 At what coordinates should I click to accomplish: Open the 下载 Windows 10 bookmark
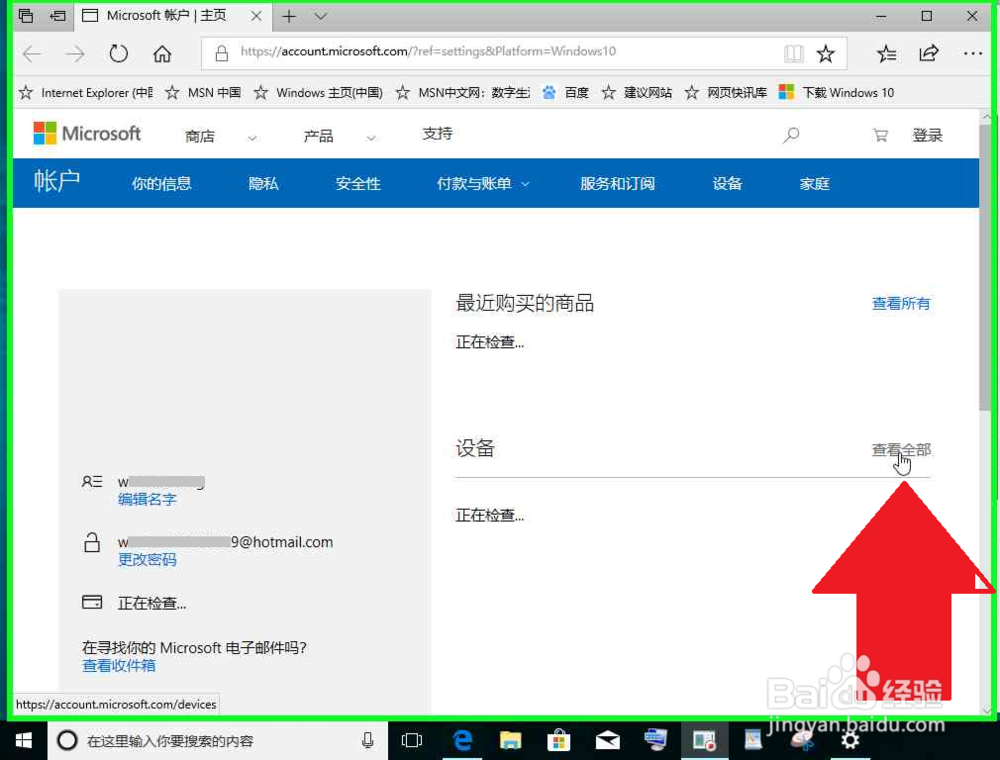(x=837, y=93)
